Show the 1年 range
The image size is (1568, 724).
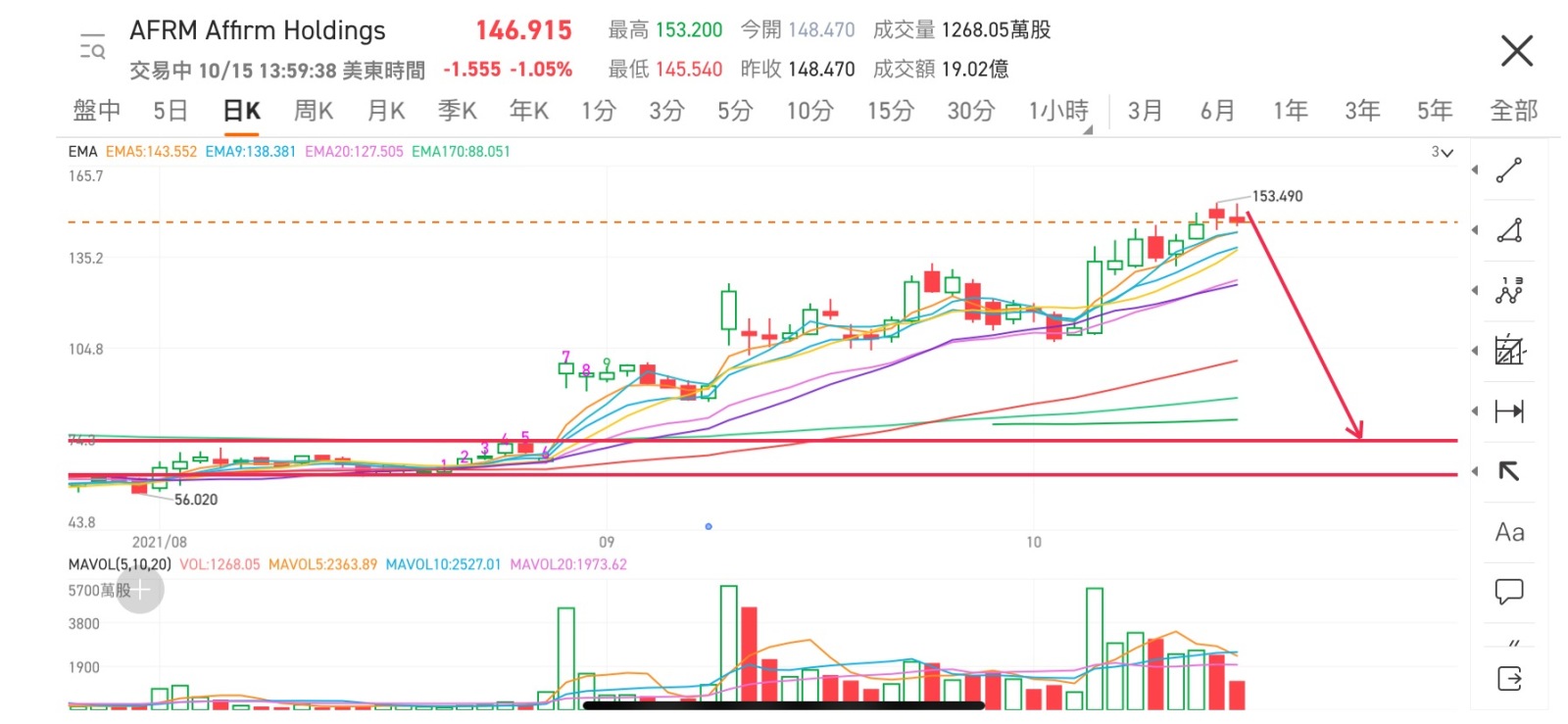(x=1290, y=111)
